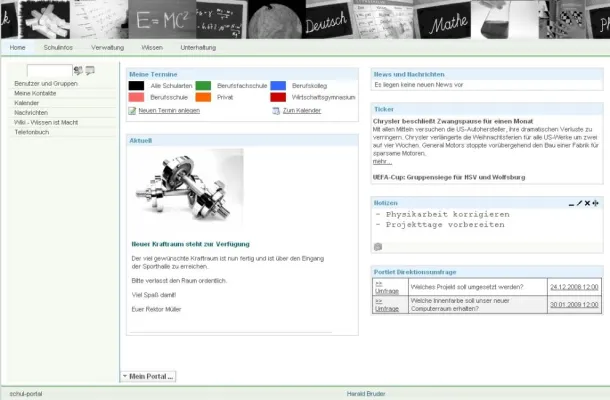Select orange Privat color swatch

[x=203, y=97]
